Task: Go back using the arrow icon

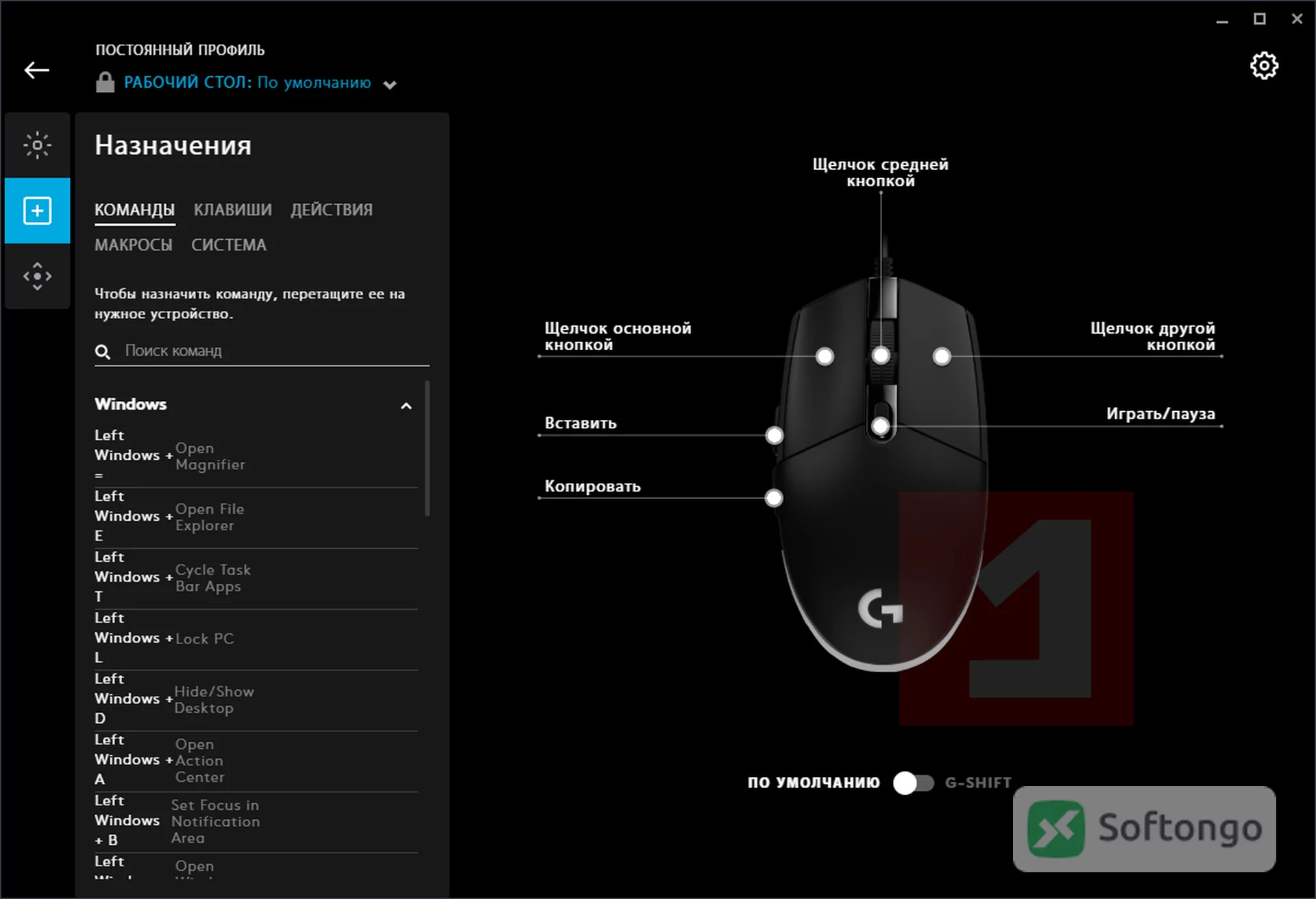Action: coord(36,70)
